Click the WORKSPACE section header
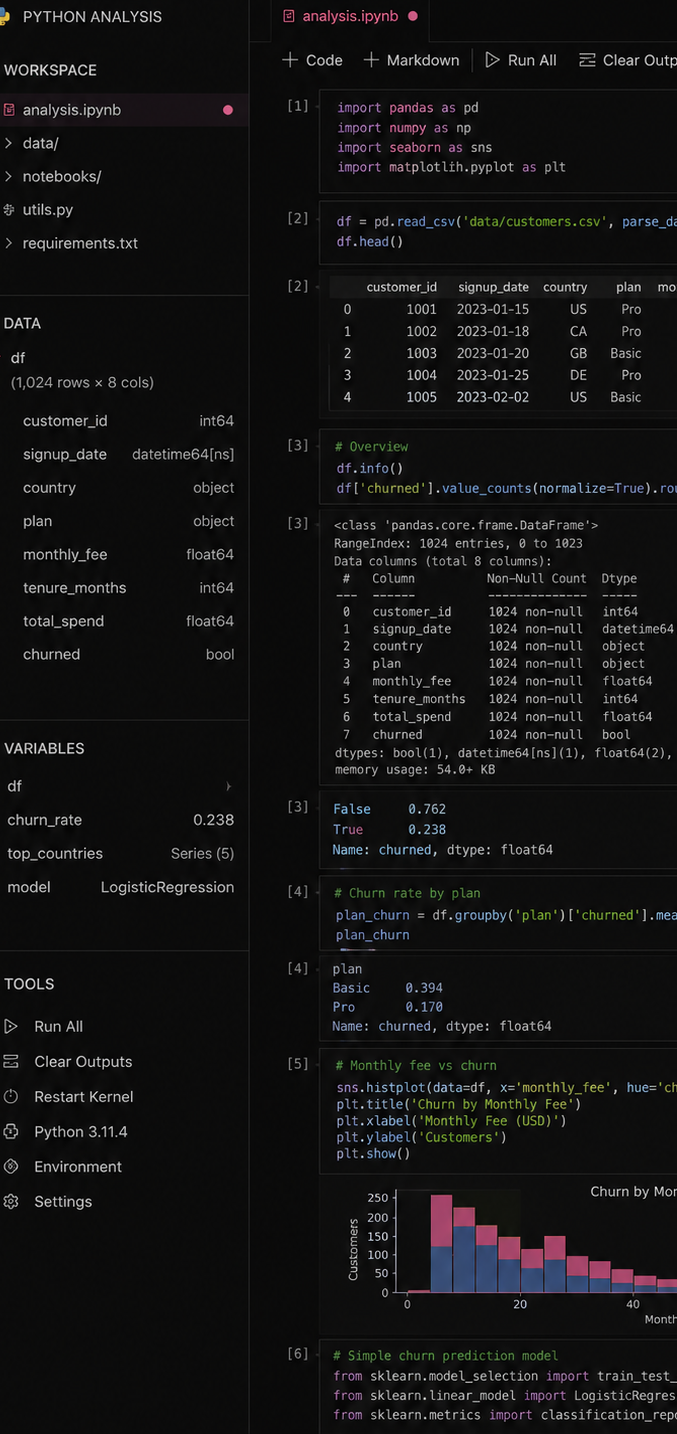The height and width of the screenshot is (1434, 677). (x=50, y=70)
